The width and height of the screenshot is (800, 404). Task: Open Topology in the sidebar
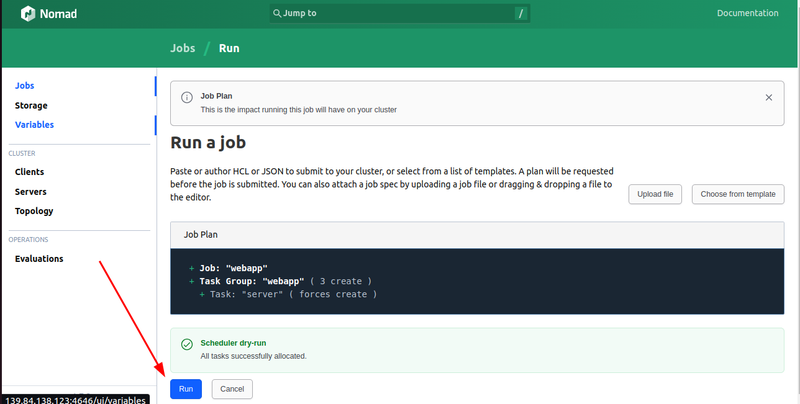pos(34,211)
